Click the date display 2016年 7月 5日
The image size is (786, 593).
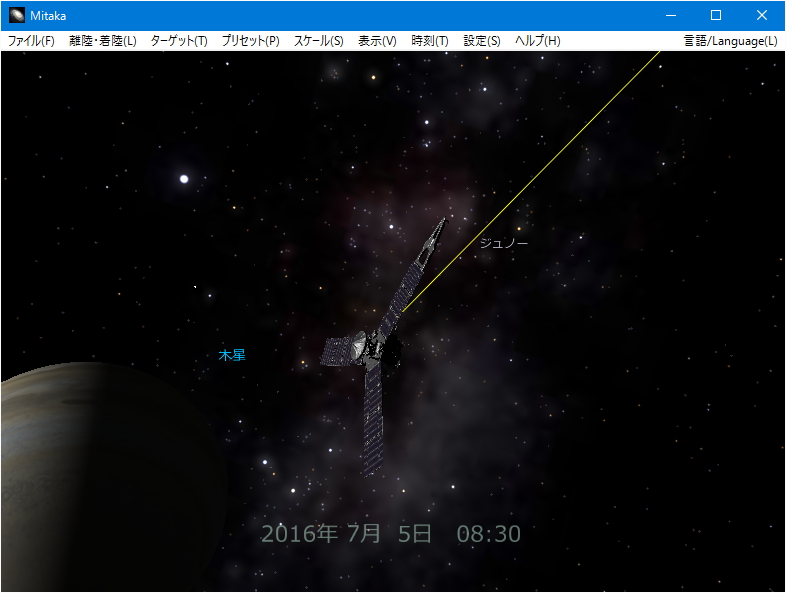[x=346, y=533]
